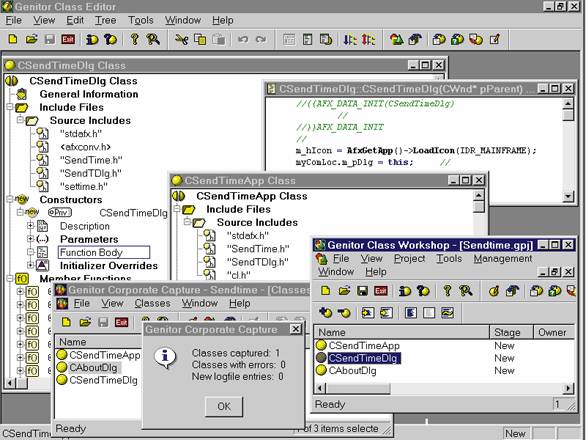
Task: Click Name column header in Workshop list
Action: (x=402, y=332)
